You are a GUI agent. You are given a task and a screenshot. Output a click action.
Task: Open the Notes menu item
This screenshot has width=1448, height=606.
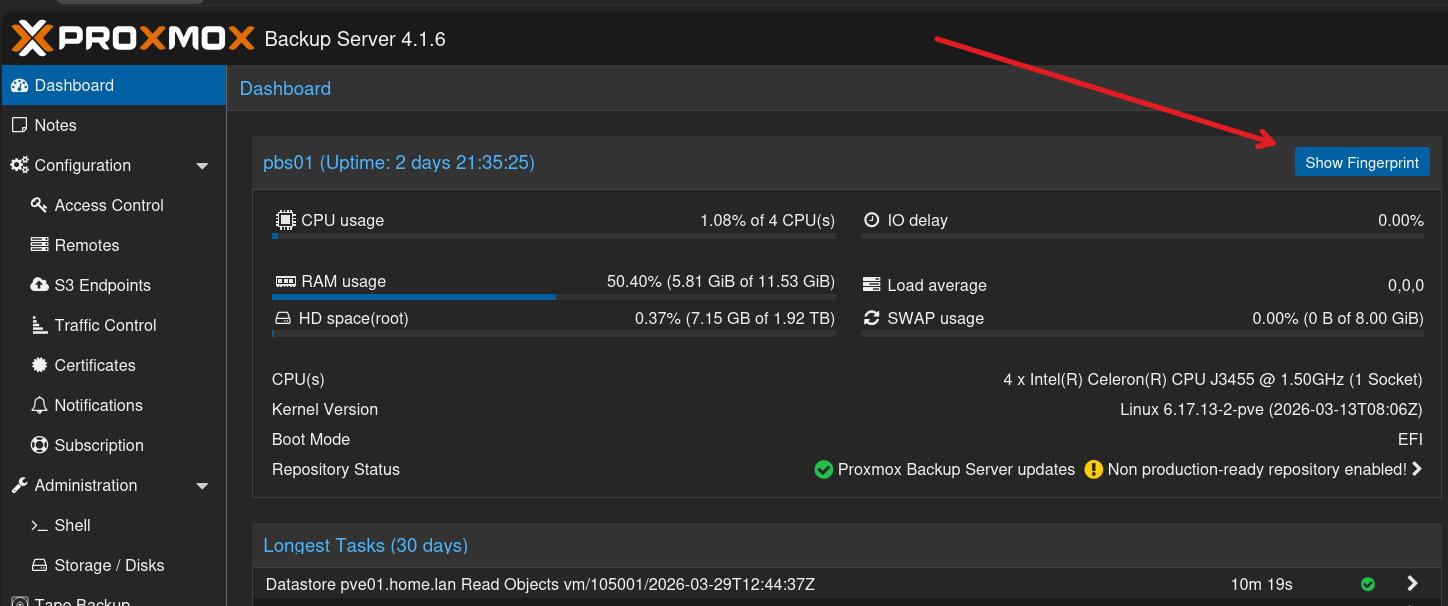[55, 125]
